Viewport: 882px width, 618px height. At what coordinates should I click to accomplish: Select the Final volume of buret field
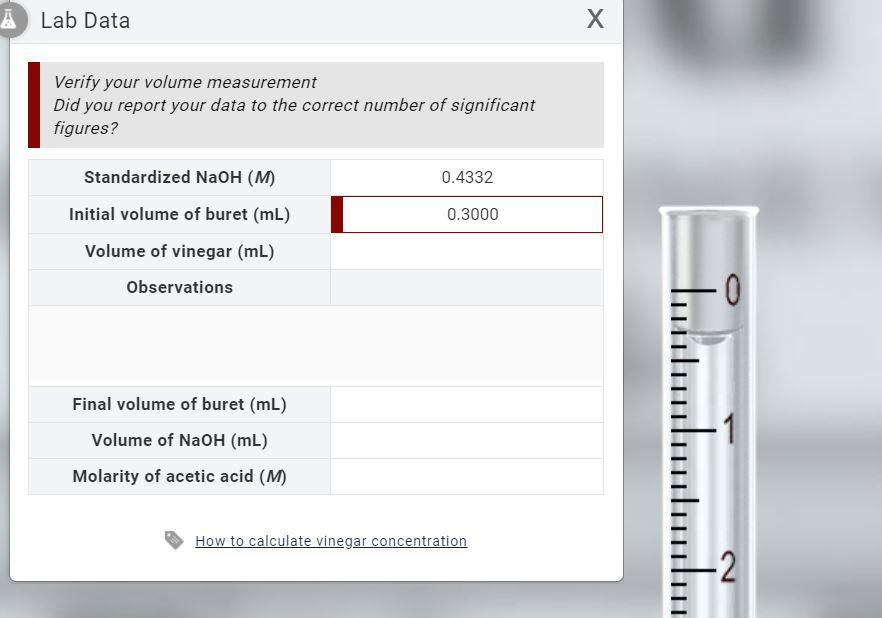click(466, 404)
